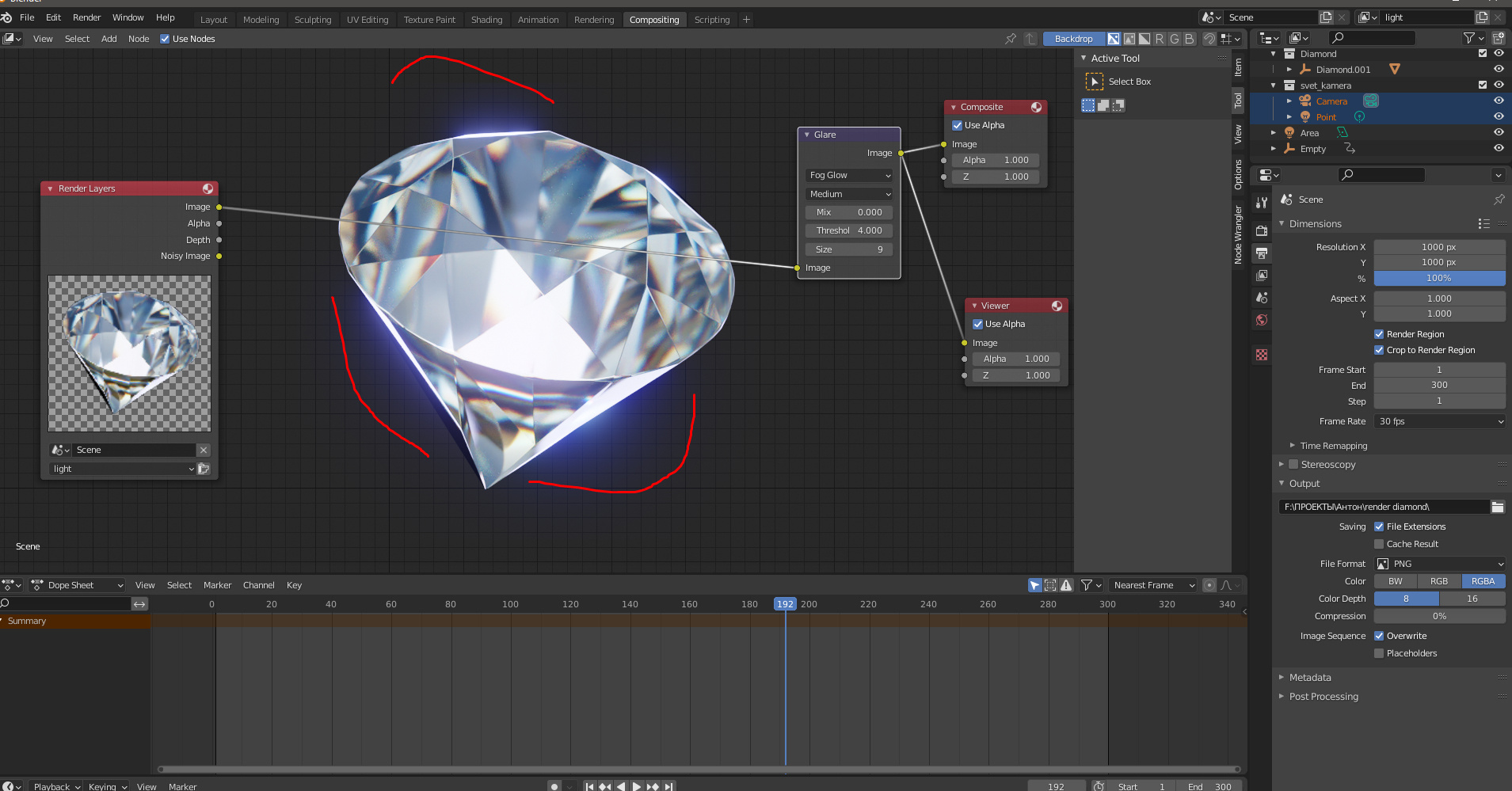Open the Node menu in compositor
The height and width of the screenshot is (791, 1512).
coord(139,39)
